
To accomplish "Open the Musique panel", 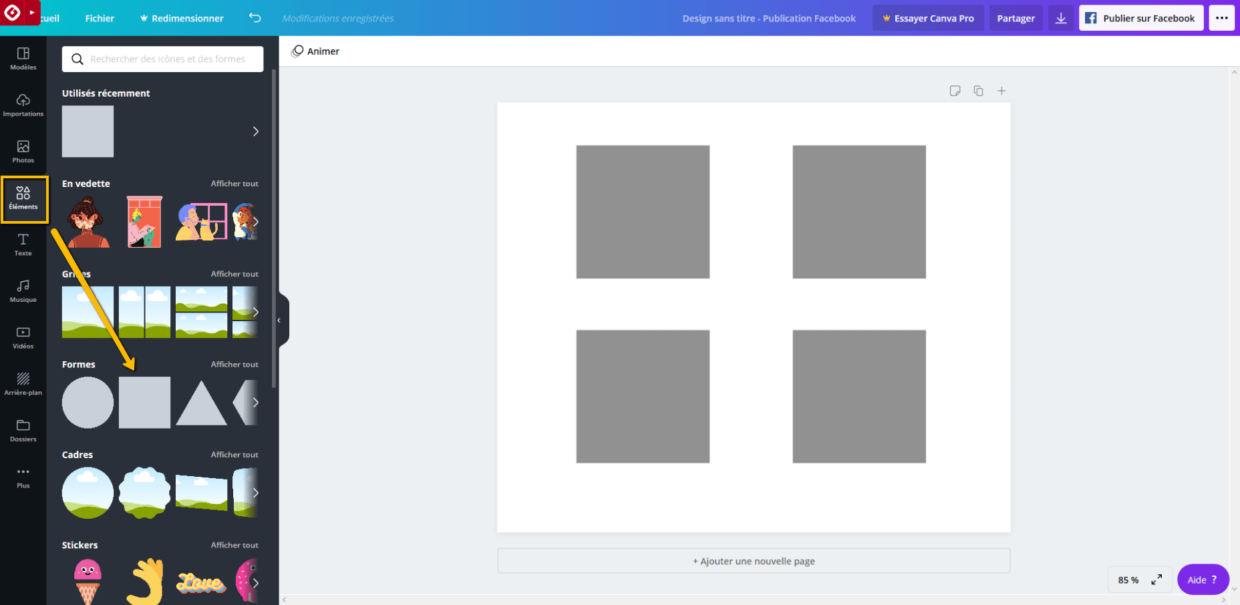I will point(23,290).
